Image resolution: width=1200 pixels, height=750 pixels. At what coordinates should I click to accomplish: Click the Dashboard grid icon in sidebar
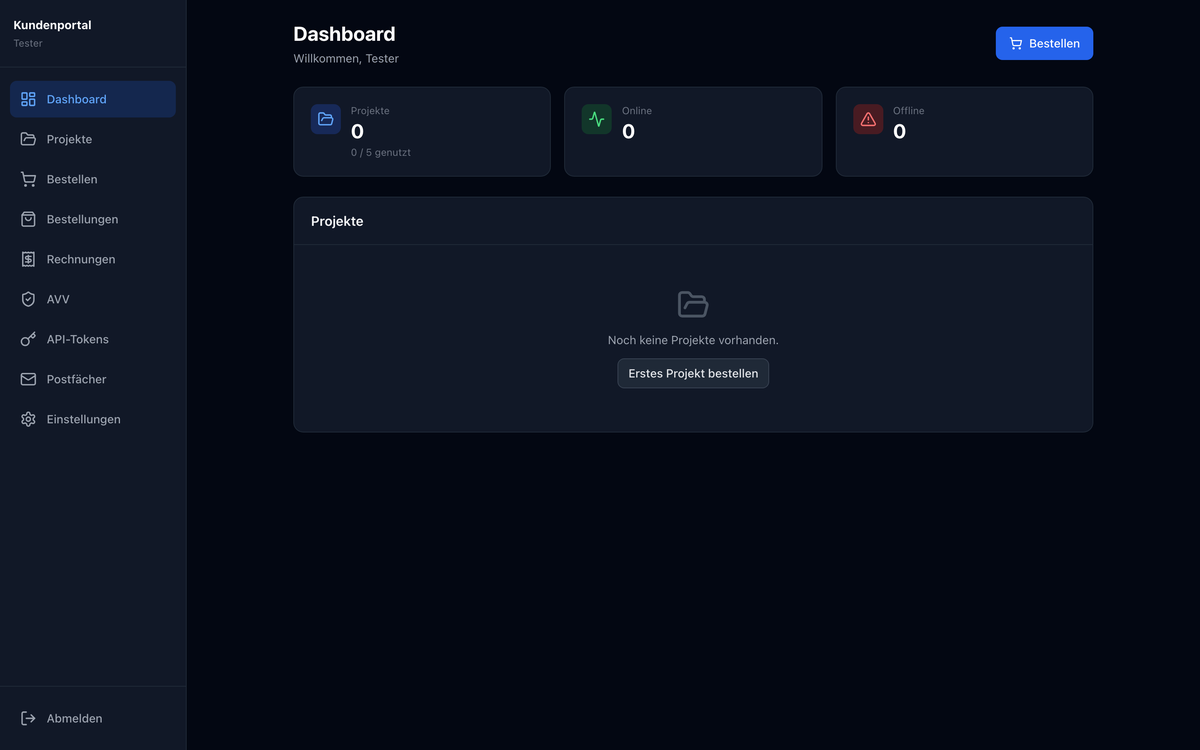[x=28, y=99]
